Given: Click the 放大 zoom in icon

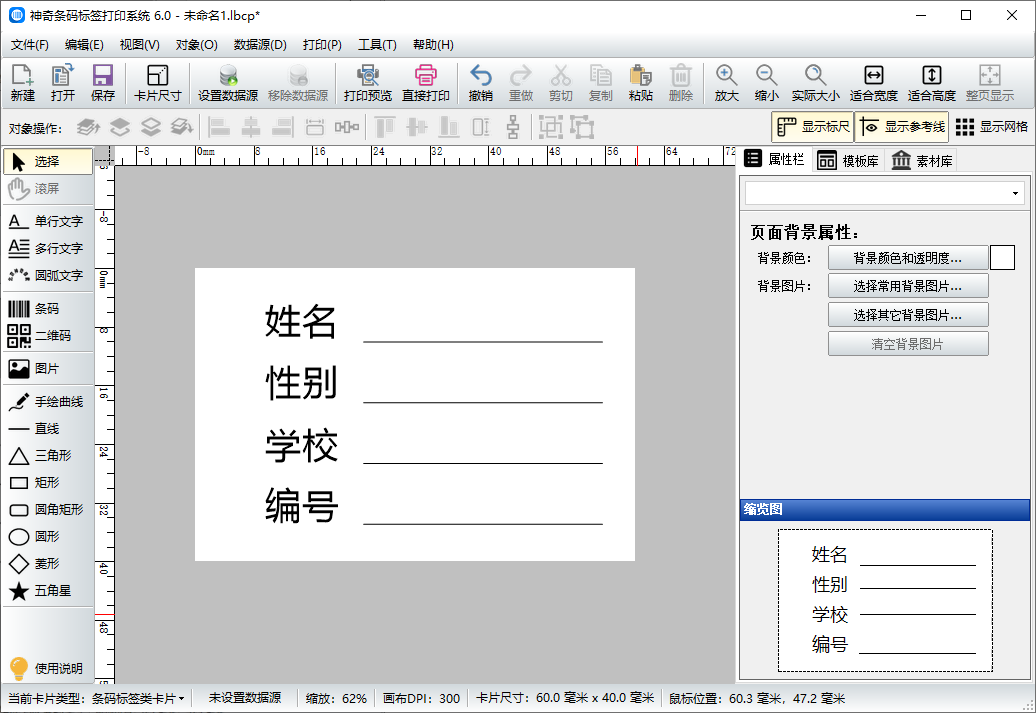Looking at the screenshot, I should [726, 83].
